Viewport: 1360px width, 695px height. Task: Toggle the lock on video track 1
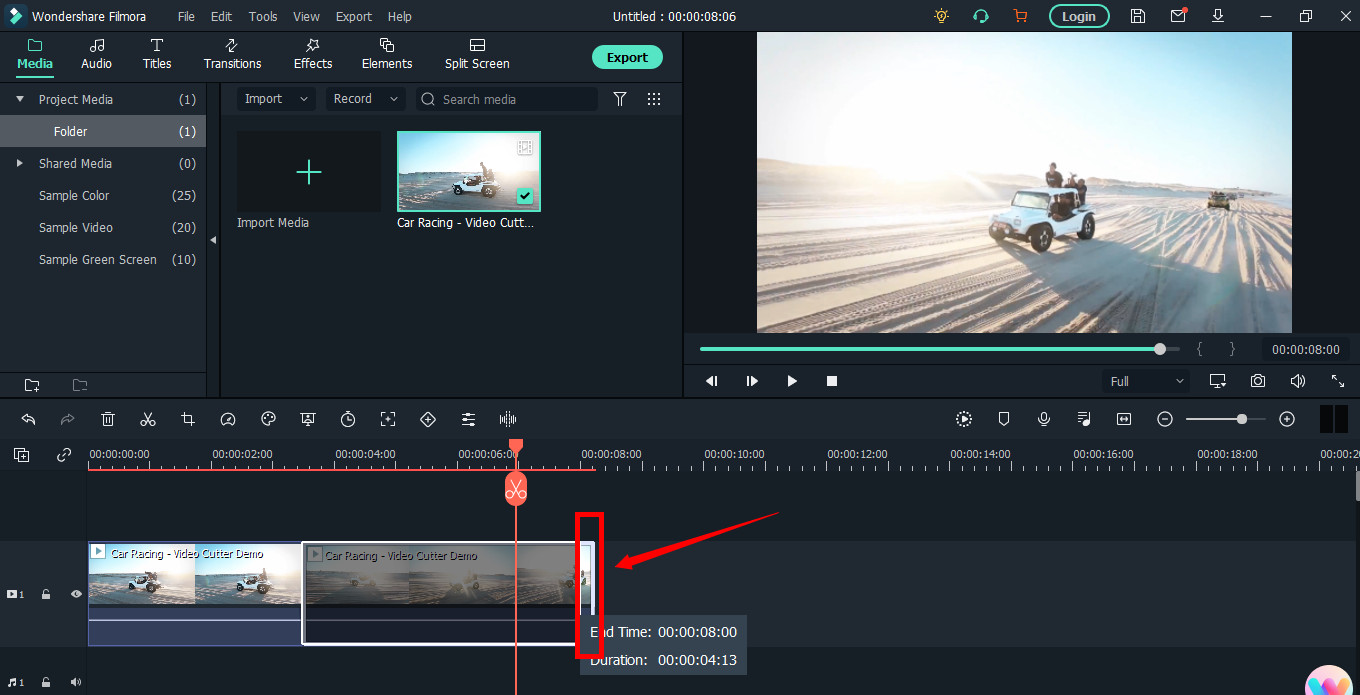pyautogui.click(x=46, y=594)
